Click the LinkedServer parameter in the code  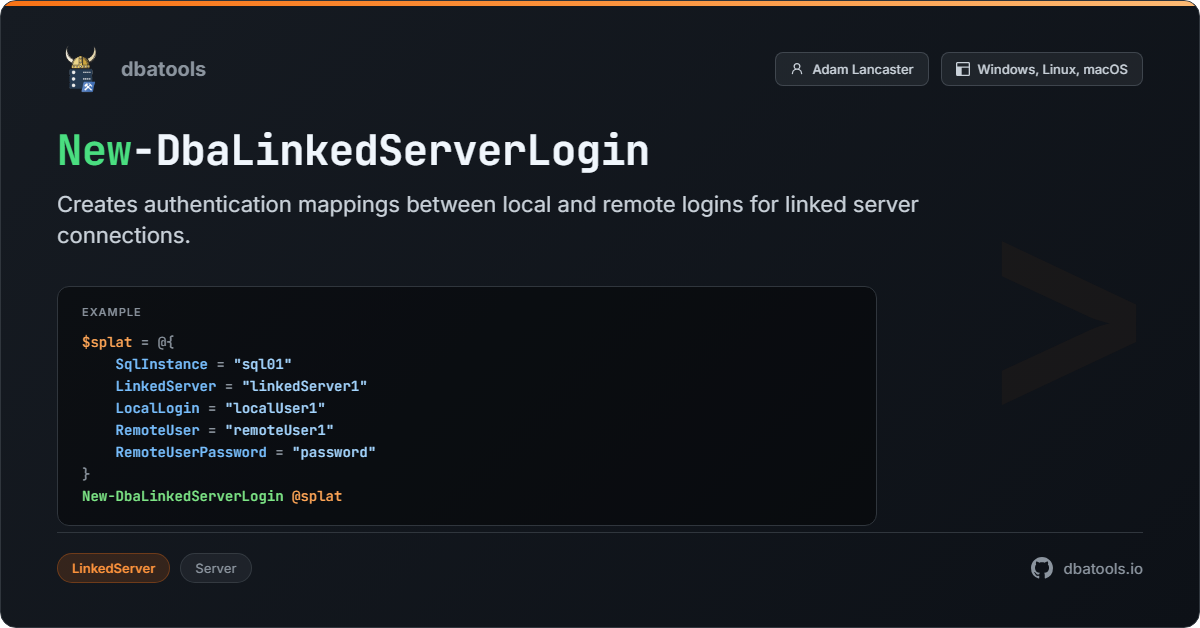(x=166, y=386)
